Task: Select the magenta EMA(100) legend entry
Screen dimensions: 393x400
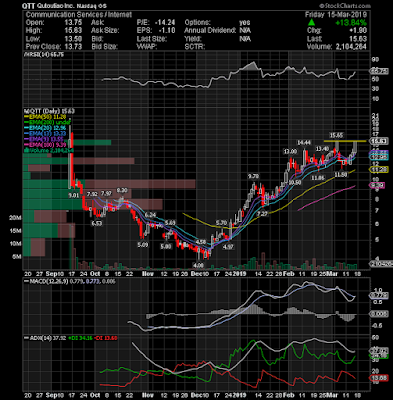Action: 45,145
